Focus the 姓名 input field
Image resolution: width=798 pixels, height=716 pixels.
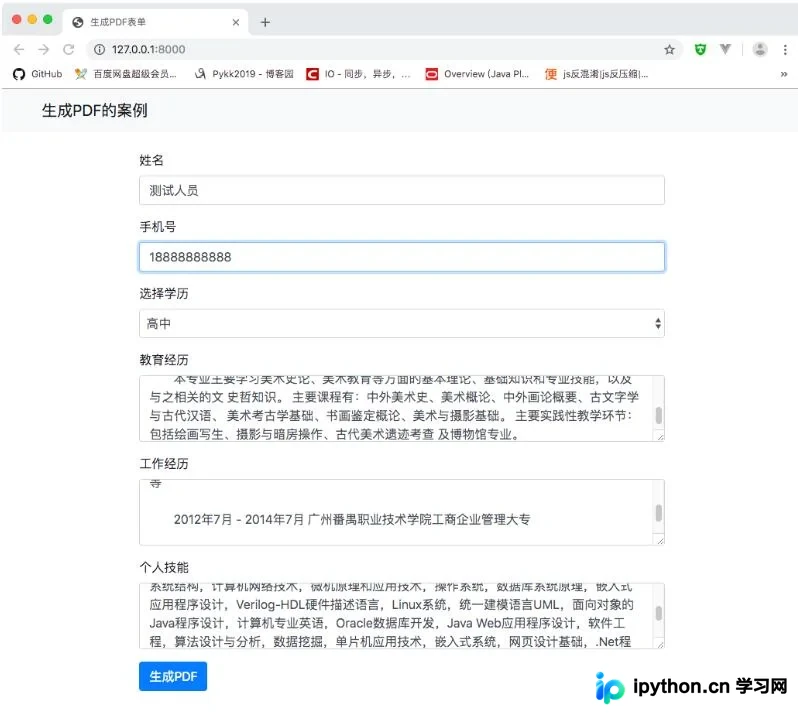[x=402, y=190]
